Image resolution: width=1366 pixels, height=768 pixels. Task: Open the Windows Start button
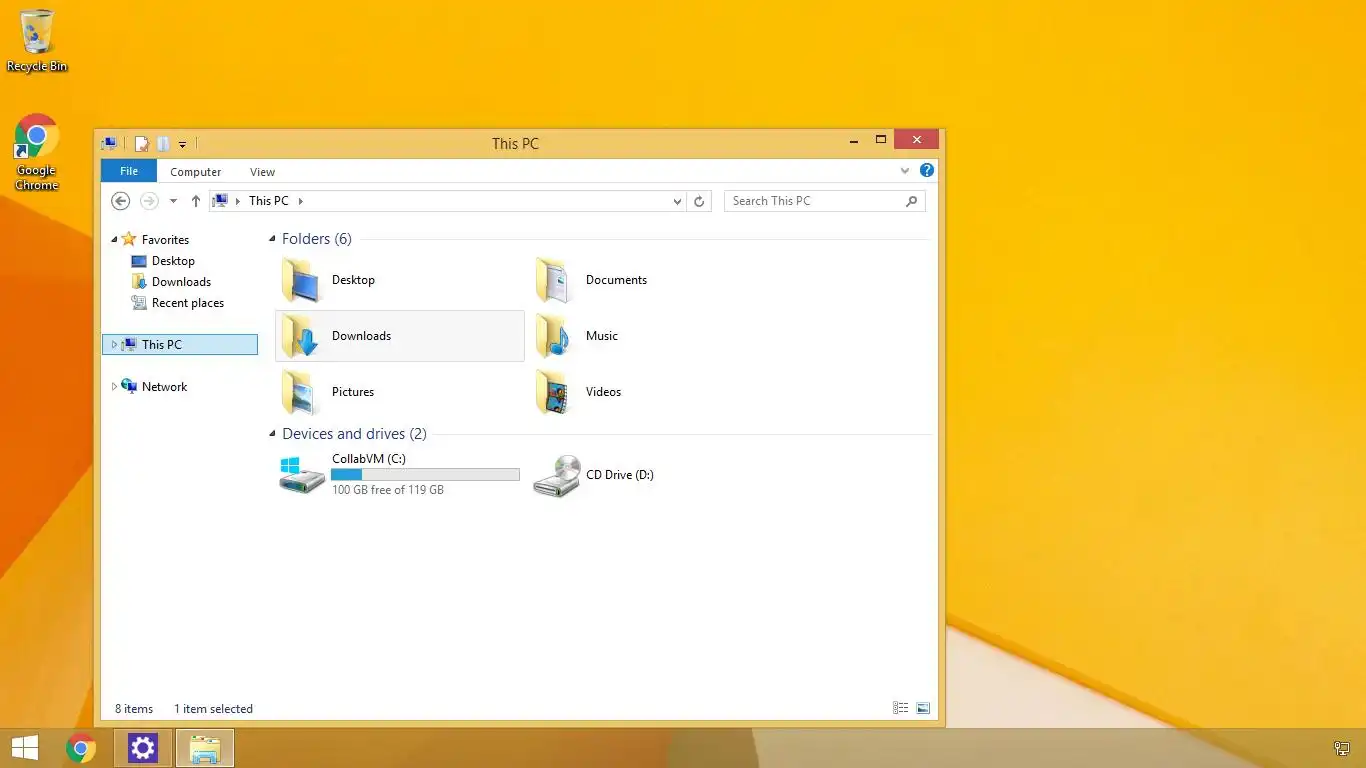point(25,748)
